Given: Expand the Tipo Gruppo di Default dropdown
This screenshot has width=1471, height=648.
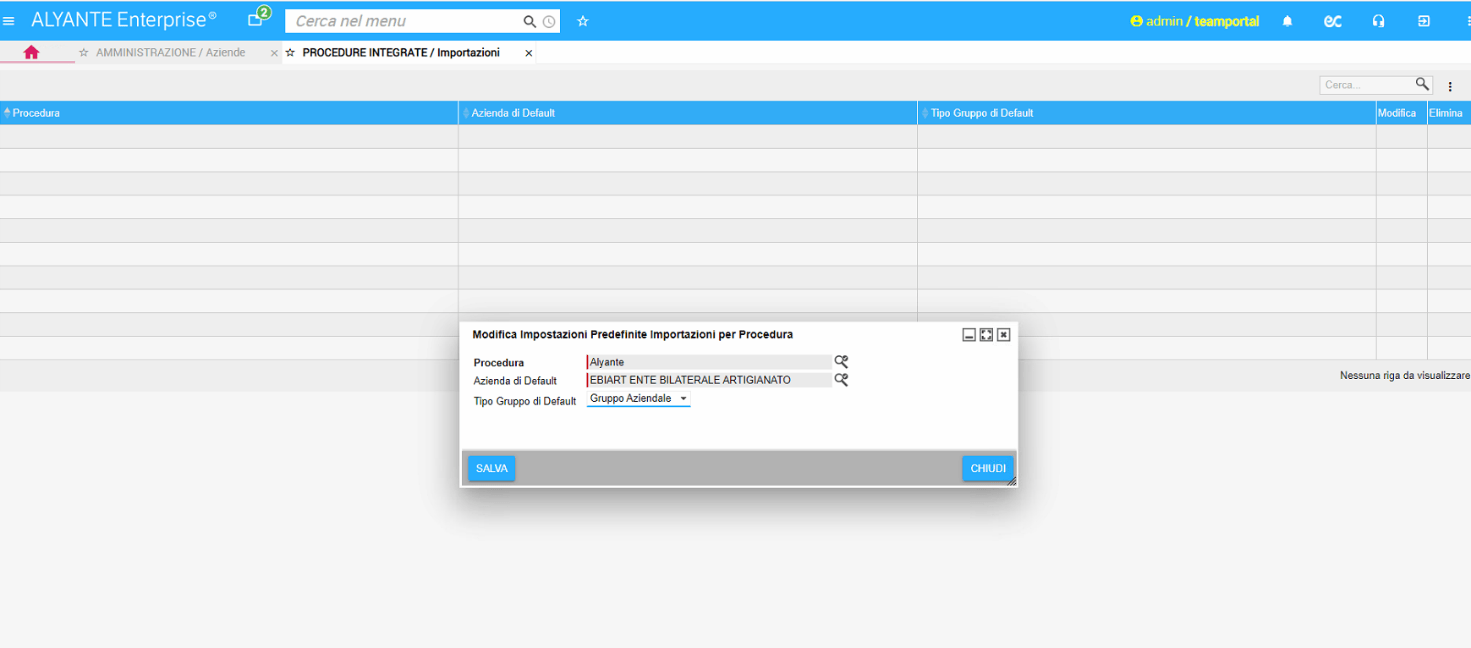Looking at the screenshot, I should click(x=639, y=398).
